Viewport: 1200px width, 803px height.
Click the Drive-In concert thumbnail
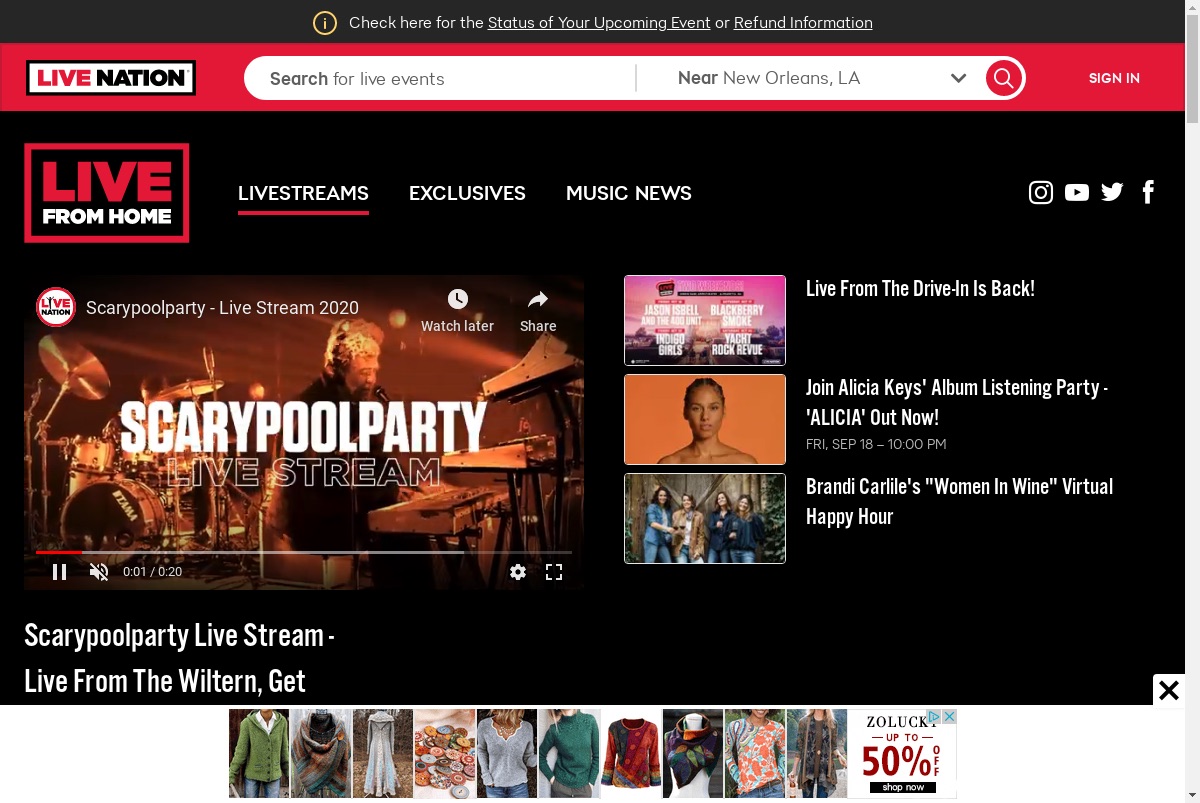(x=705, y=320)
